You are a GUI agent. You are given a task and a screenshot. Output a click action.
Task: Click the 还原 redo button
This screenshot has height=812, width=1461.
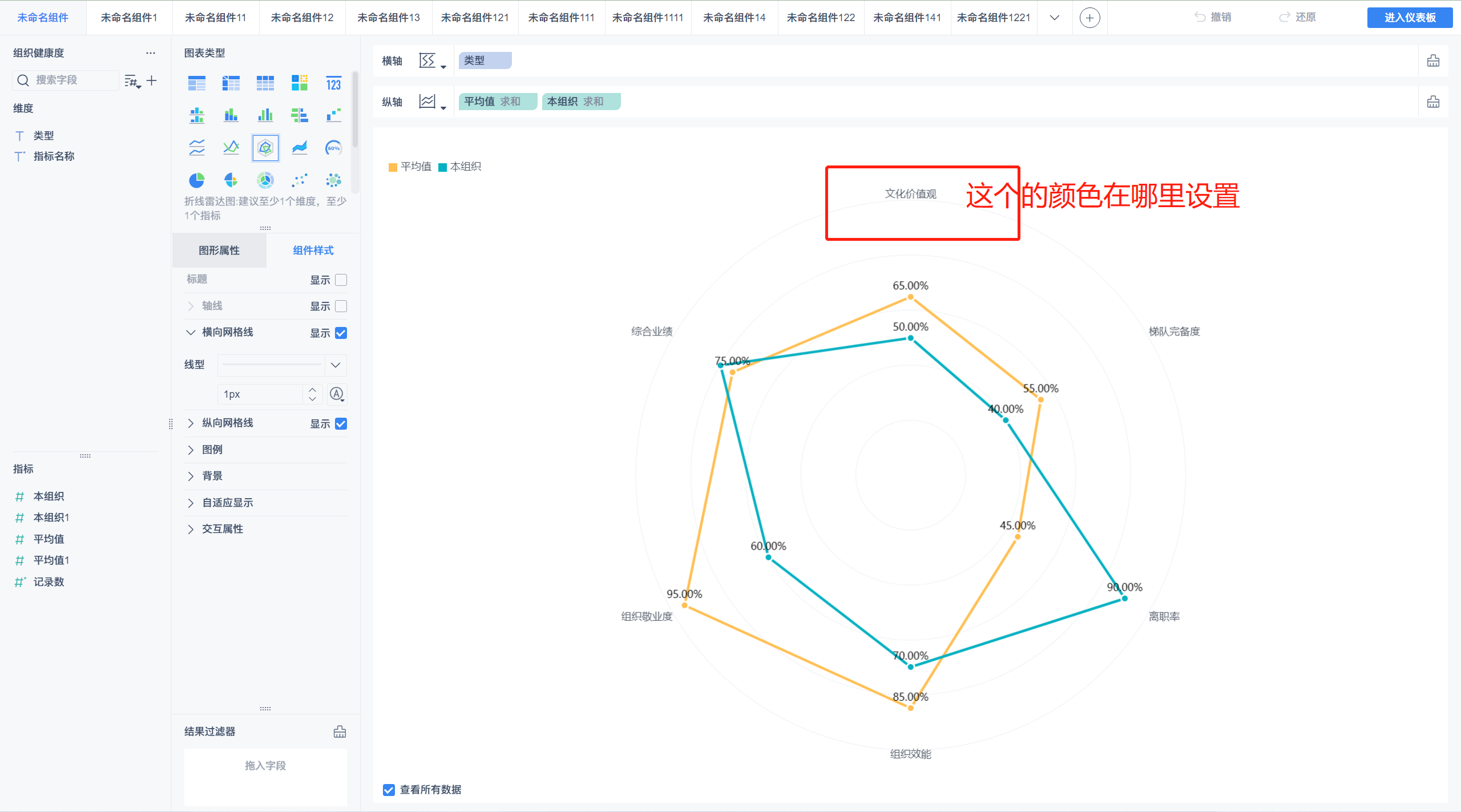1298,17
